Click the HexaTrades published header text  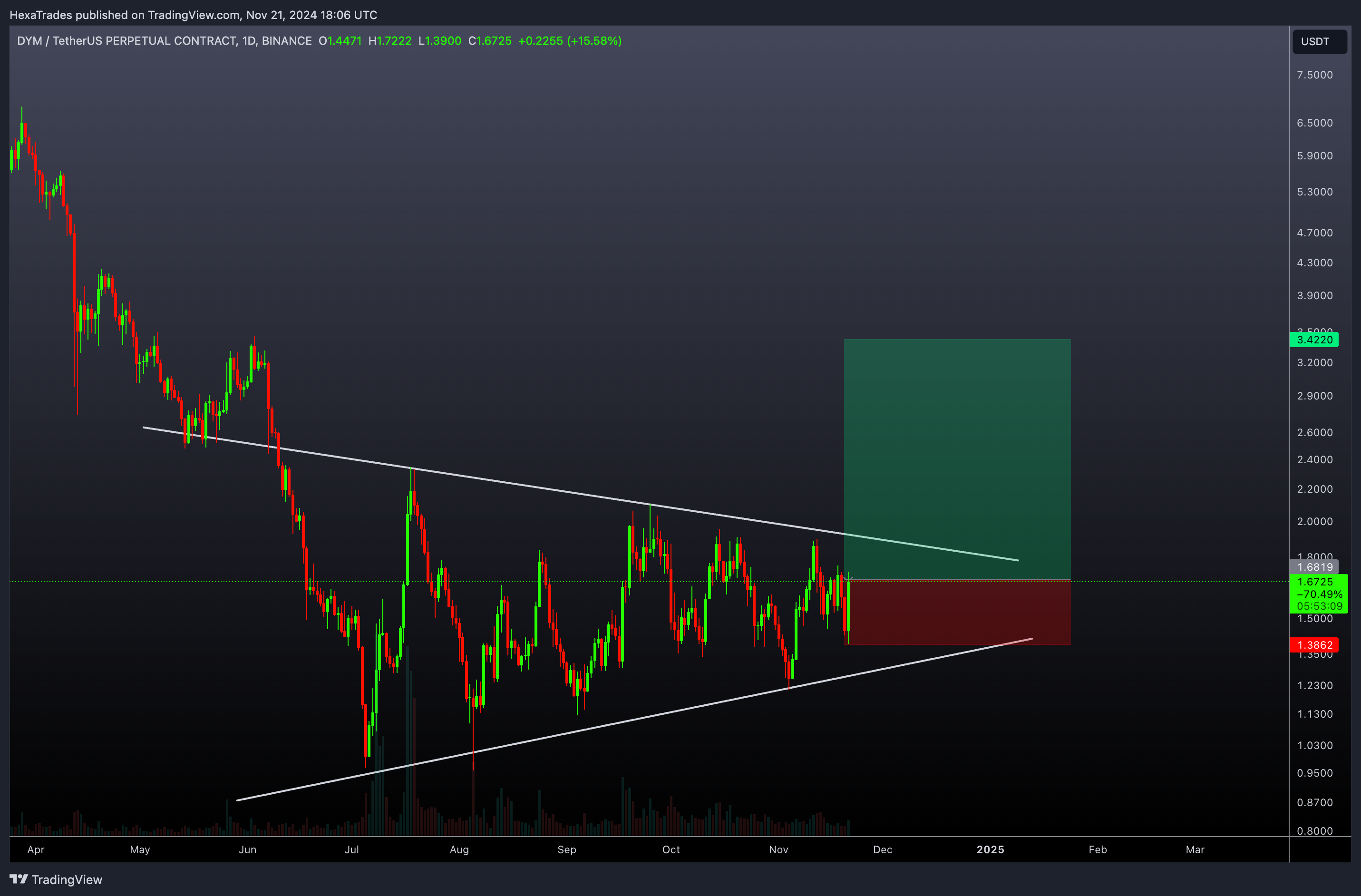(193, 15)
